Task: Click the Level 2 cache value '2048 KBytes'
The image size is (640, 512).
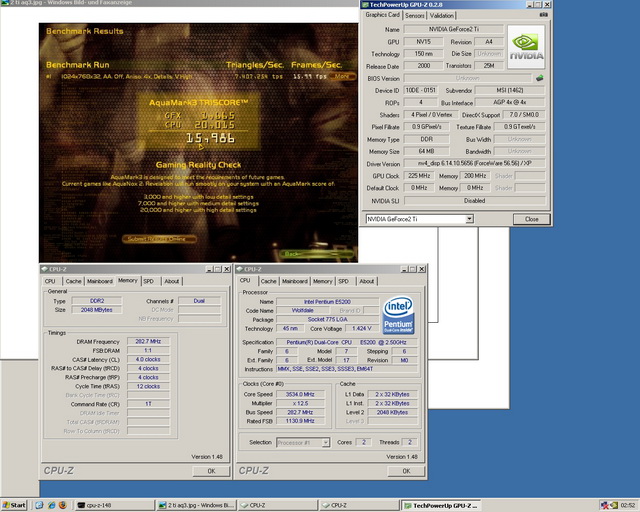Action: point(392,412)
